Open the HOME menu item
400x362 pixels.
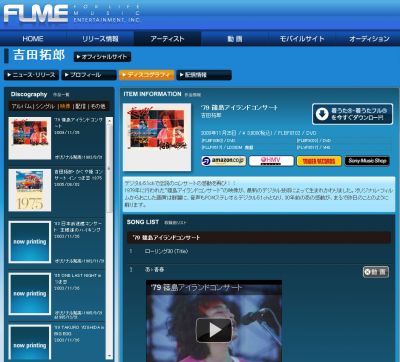click(x=33, y=39)
